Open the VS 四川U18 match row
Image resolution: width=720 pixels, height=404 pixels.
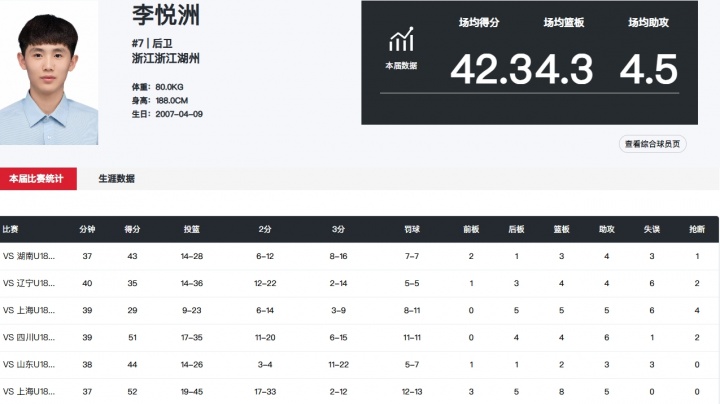point(30,338)
